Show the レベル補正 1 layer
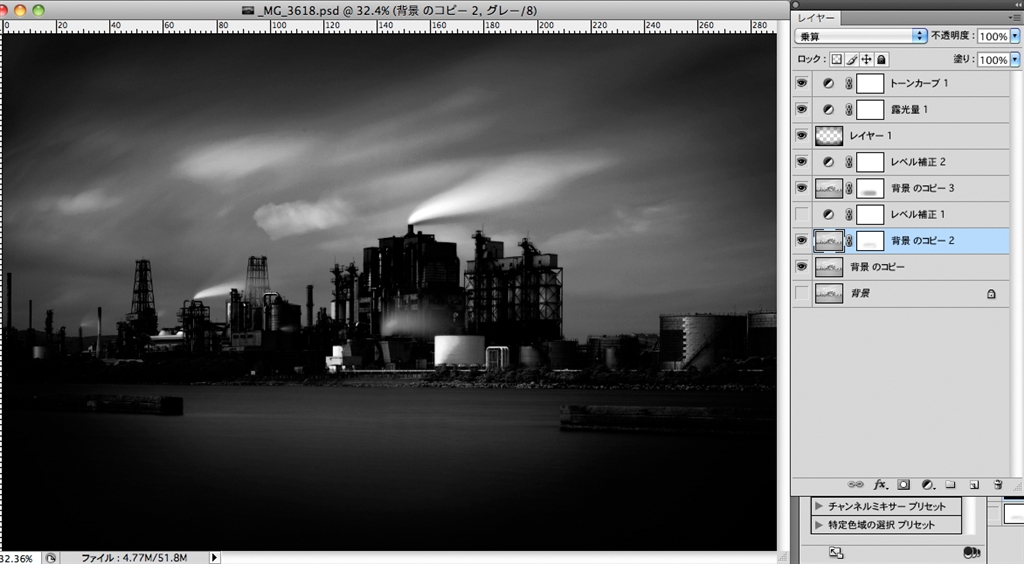1024x564 pixels. tap(801, 214)
